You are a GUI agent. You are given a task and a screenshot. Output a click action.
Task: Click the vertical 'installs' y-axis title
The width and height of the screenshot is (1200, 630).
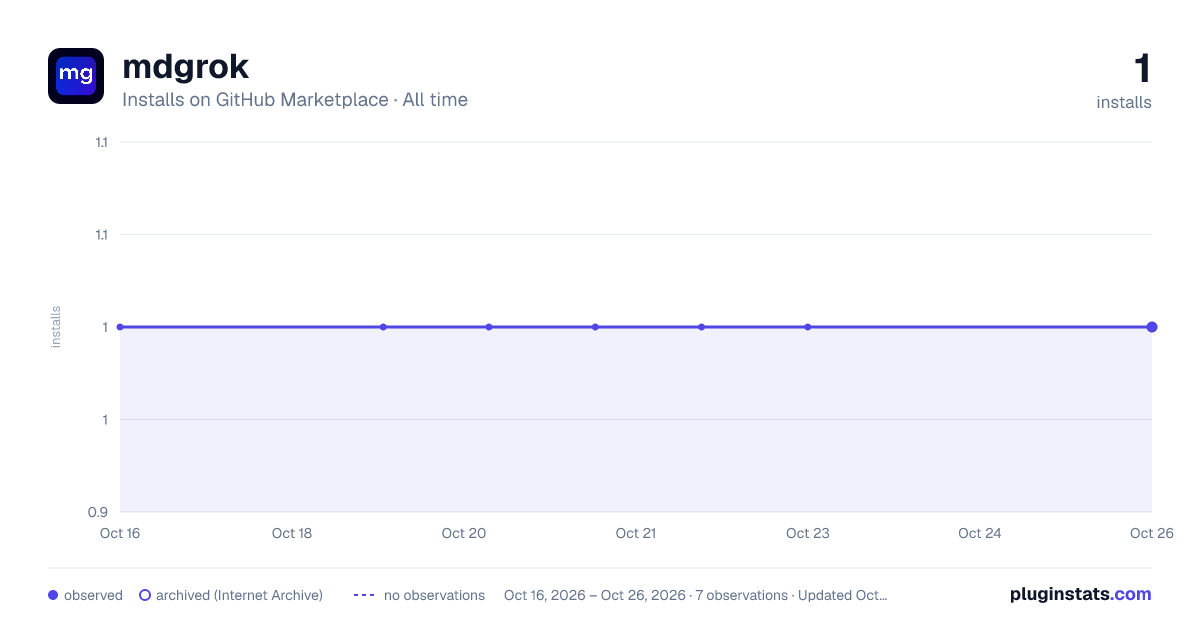coord(56,327)
